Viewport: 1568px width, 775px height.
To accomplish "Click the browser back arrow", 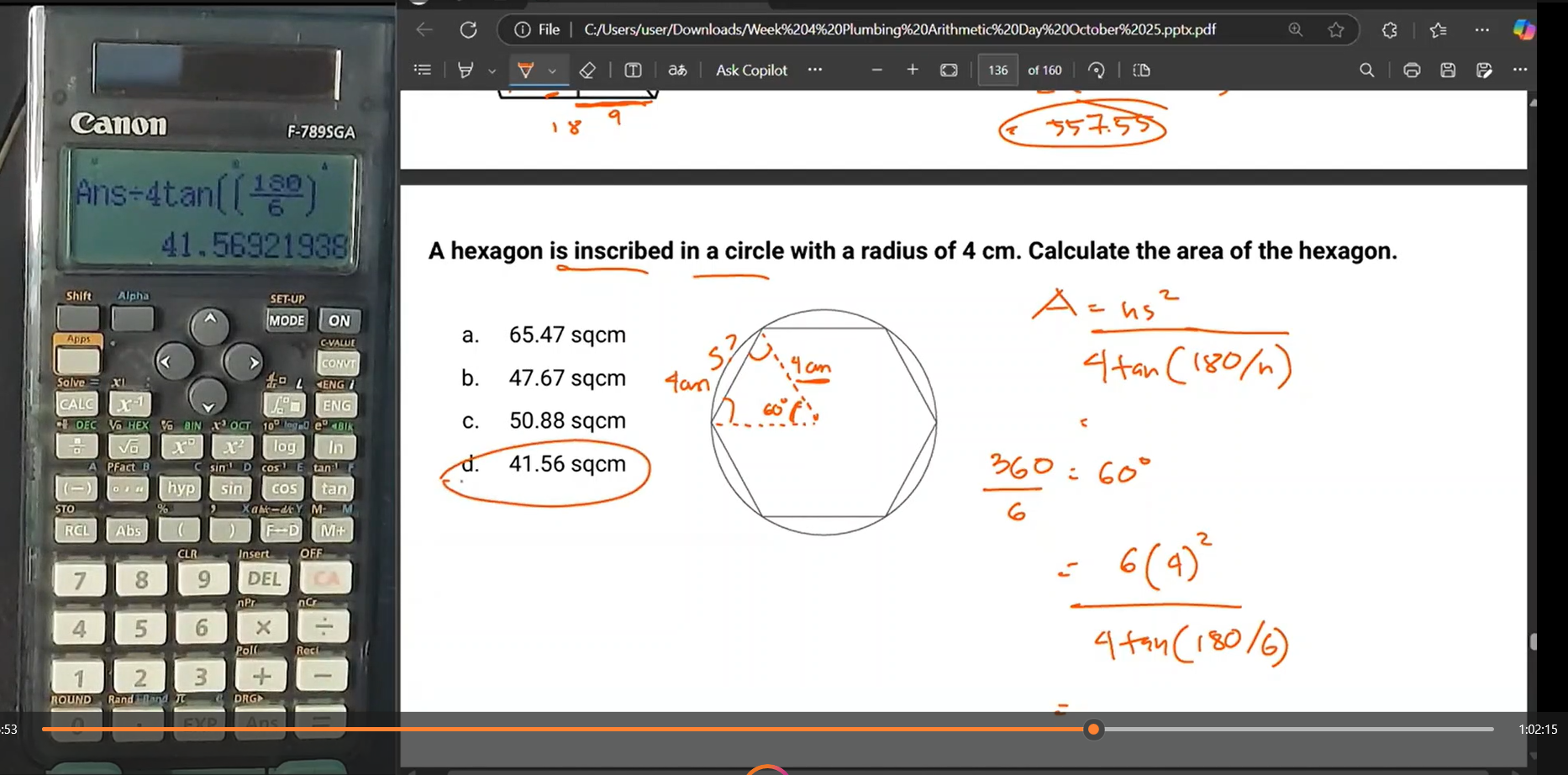I will click(x=424, y=30).
